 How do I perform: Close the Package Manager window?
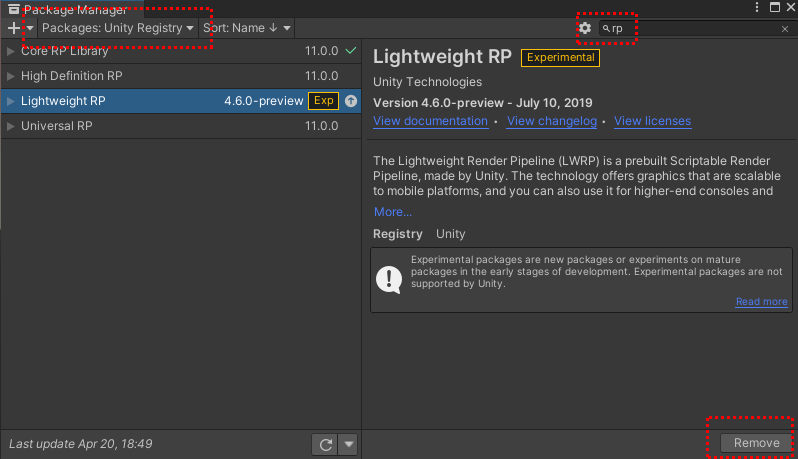point(791,7)
